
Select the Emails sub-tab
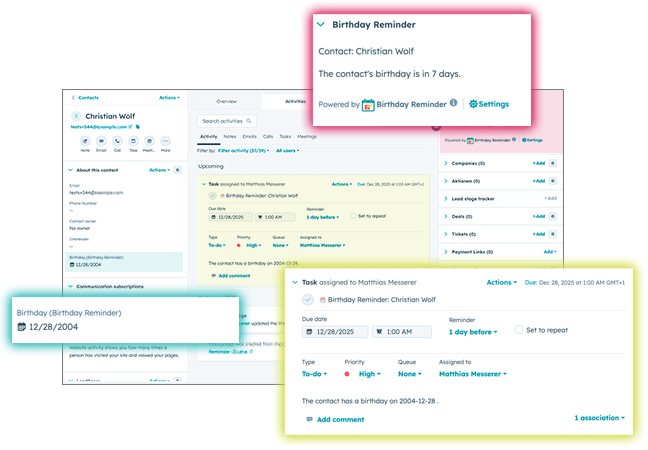(x=250, y=136)
